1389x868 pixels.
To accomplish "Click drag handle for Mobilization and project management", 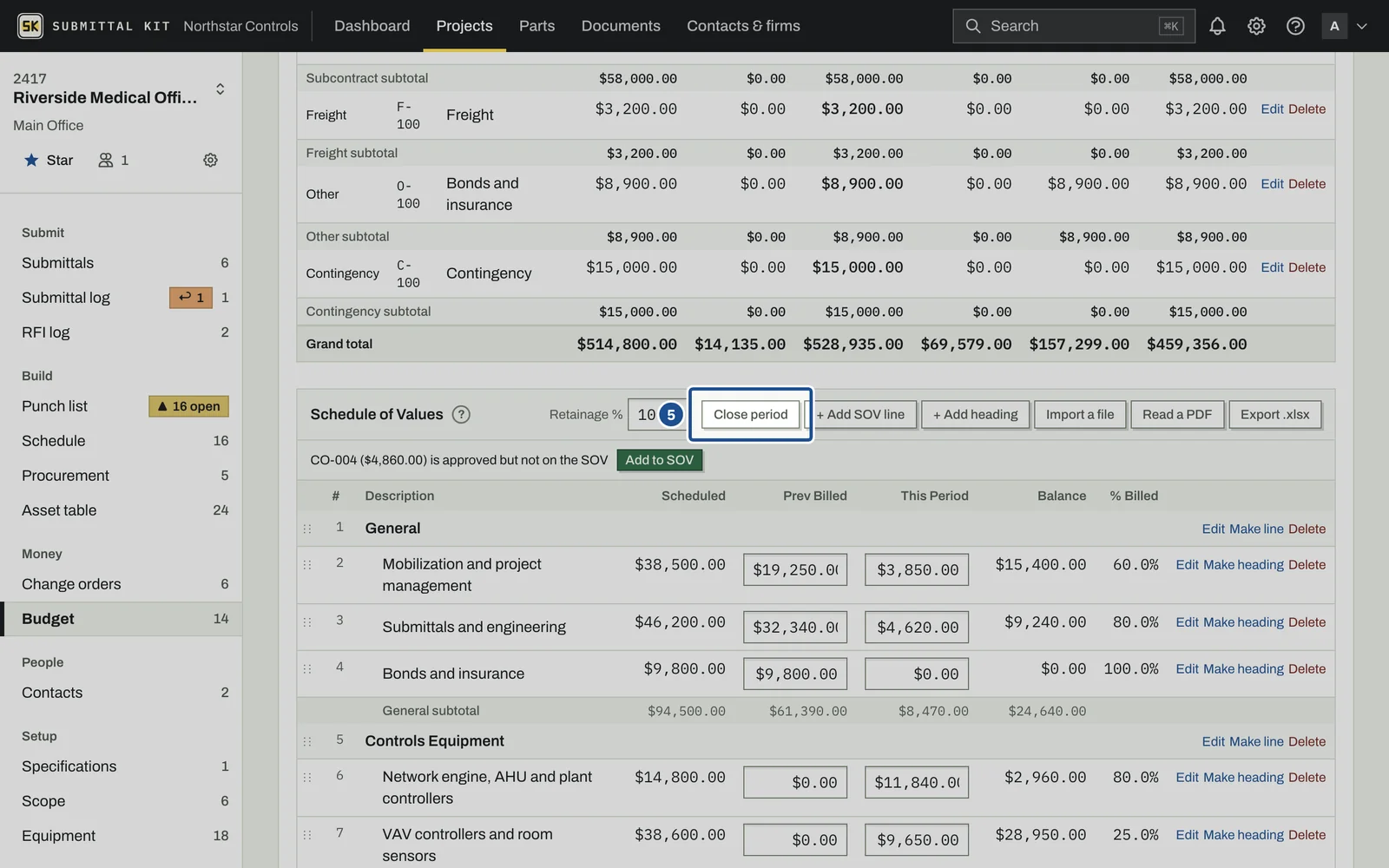I will pos(307,564).
